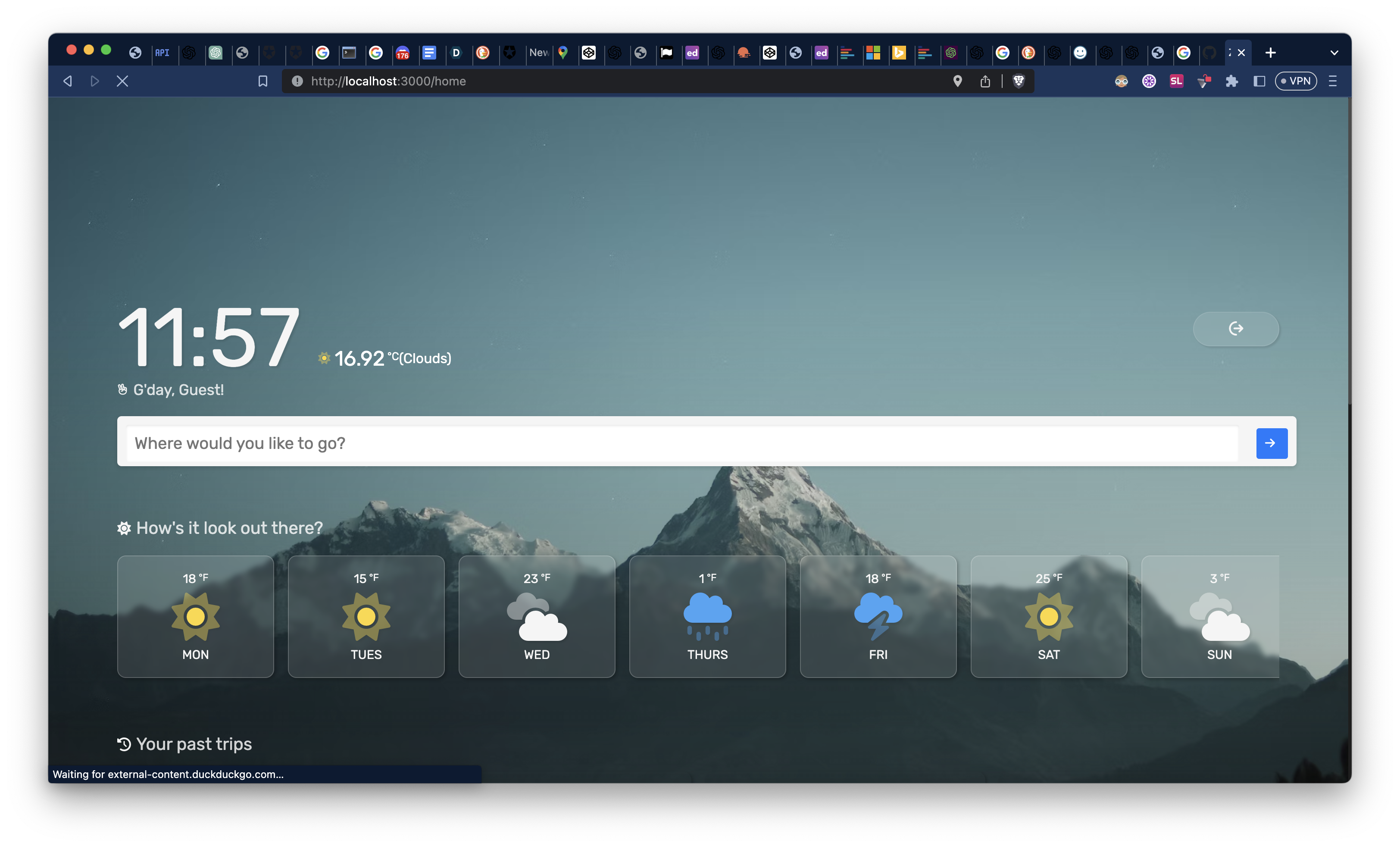The height and width of the screenshot is (847, 1400).
Task: Switch to the API tab
Action: (x=162, y=53)
